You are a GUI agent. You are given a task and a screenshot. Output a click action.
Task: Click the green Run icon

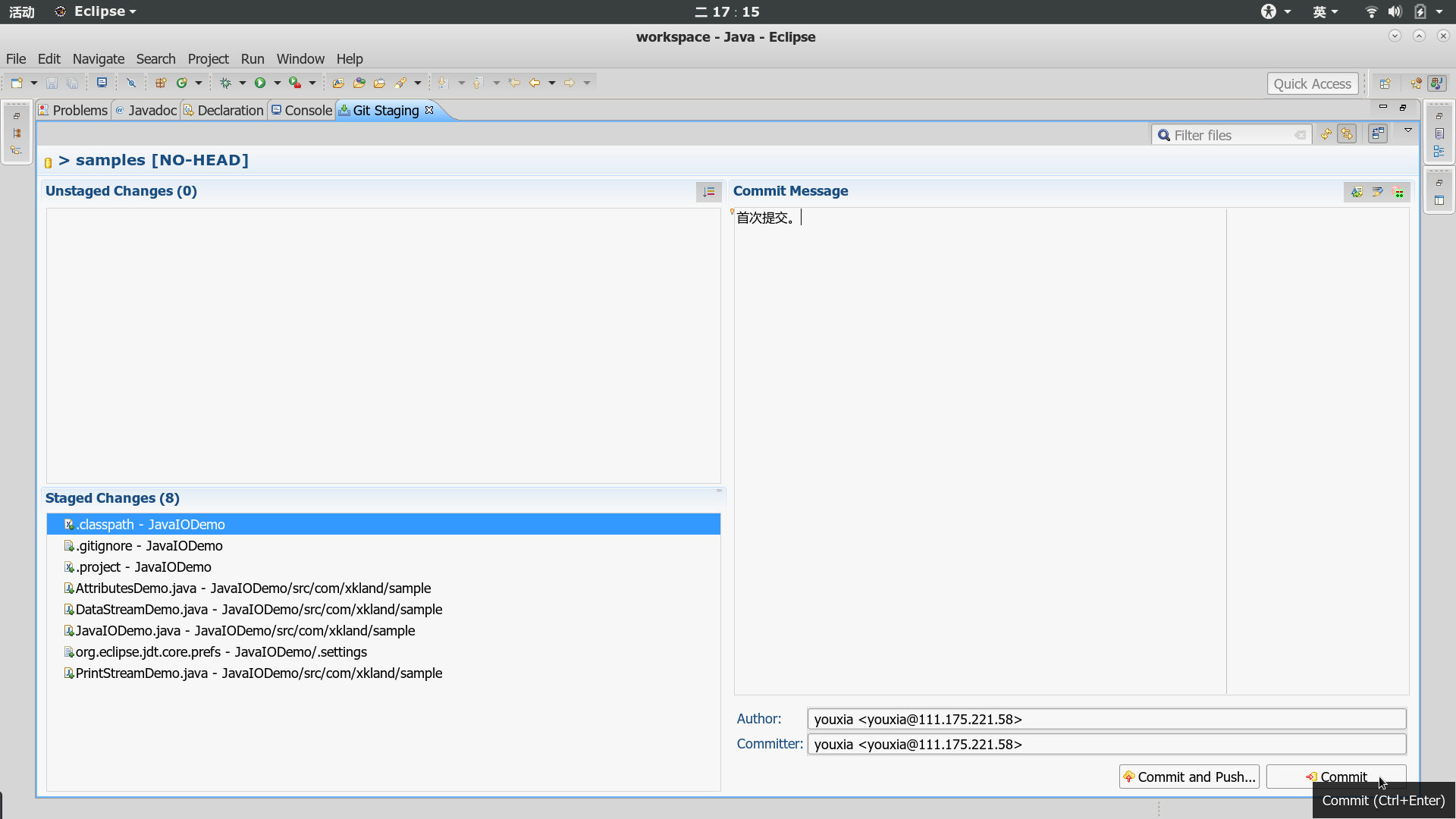click(260, 83)
